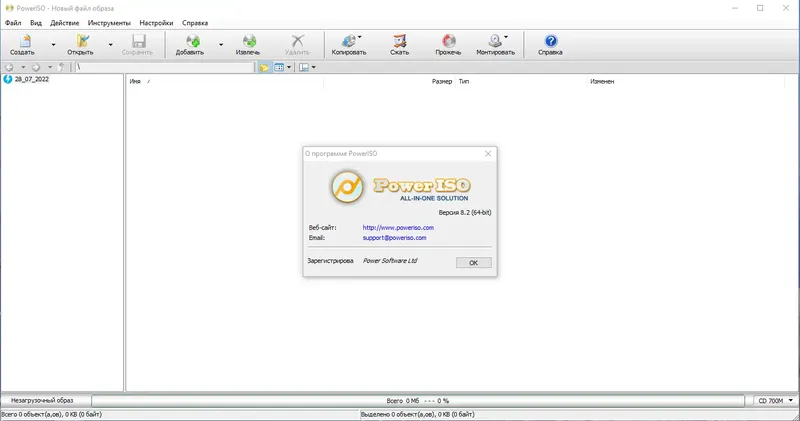Expand the Добавить dropdown arrow

[221, 44]
